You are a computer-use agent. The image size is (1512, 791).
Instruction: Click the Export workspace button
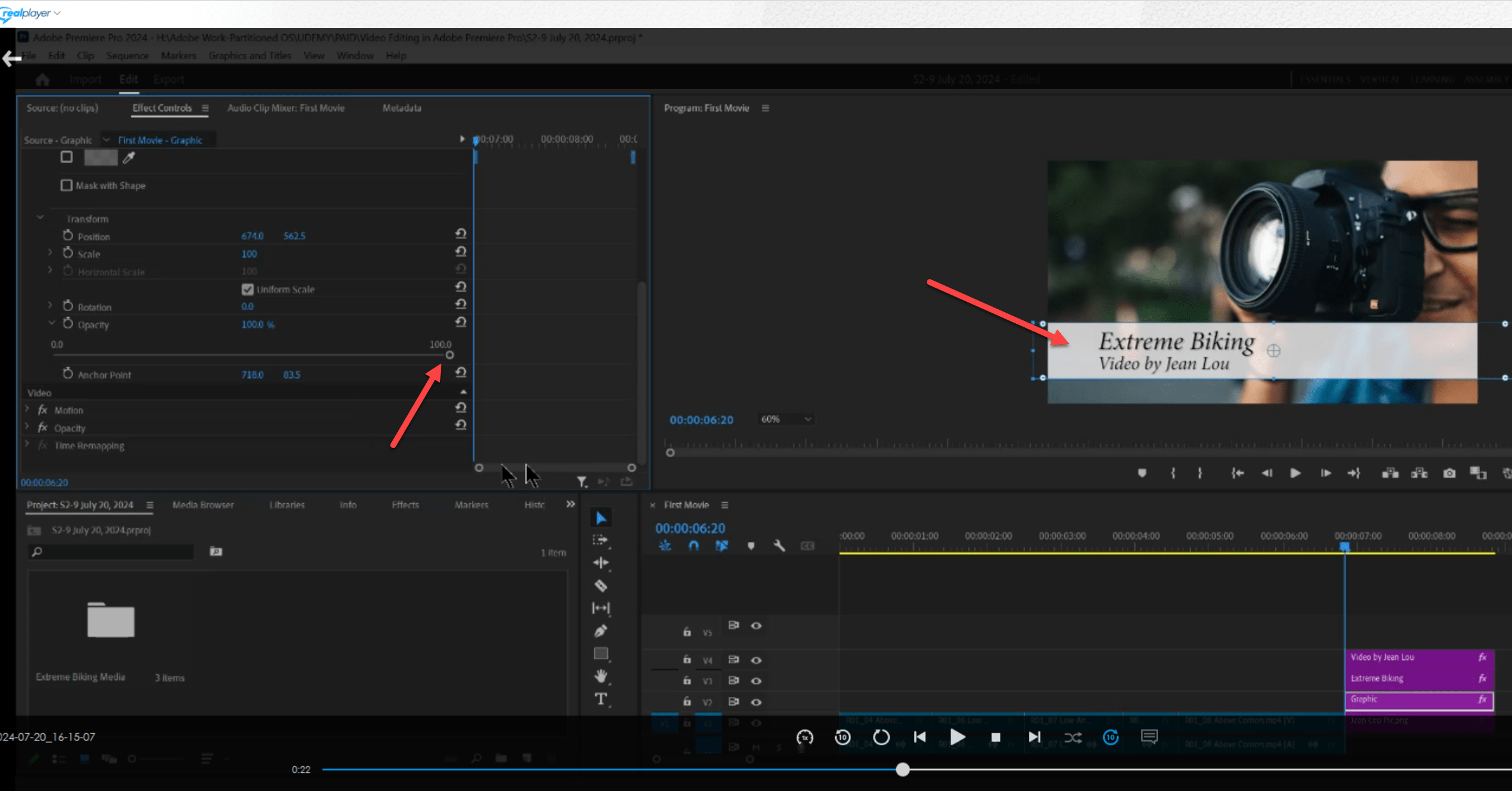tap(168, 80)
